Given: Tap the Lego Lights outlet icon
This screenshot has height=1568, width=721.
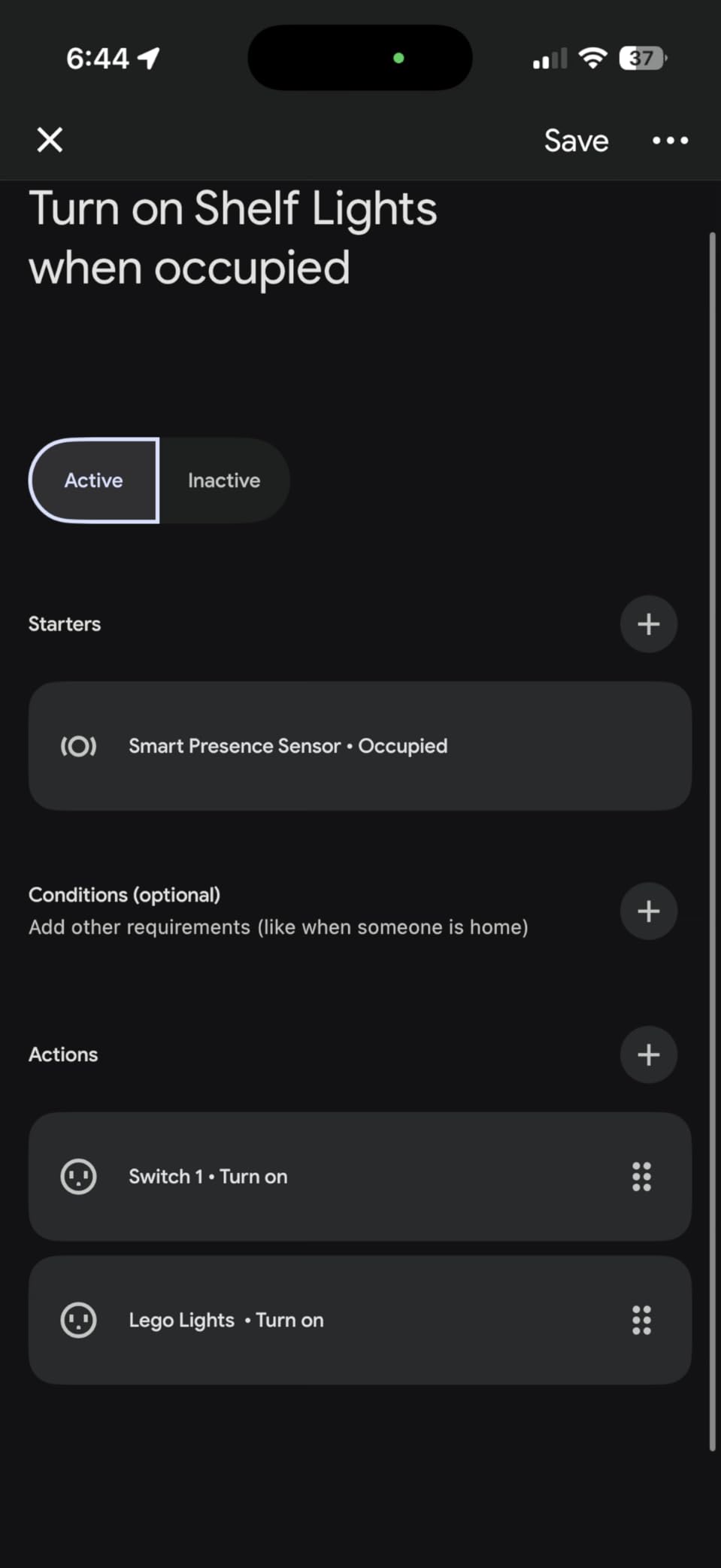Looking at the screenshot, I should (78, 1320).
